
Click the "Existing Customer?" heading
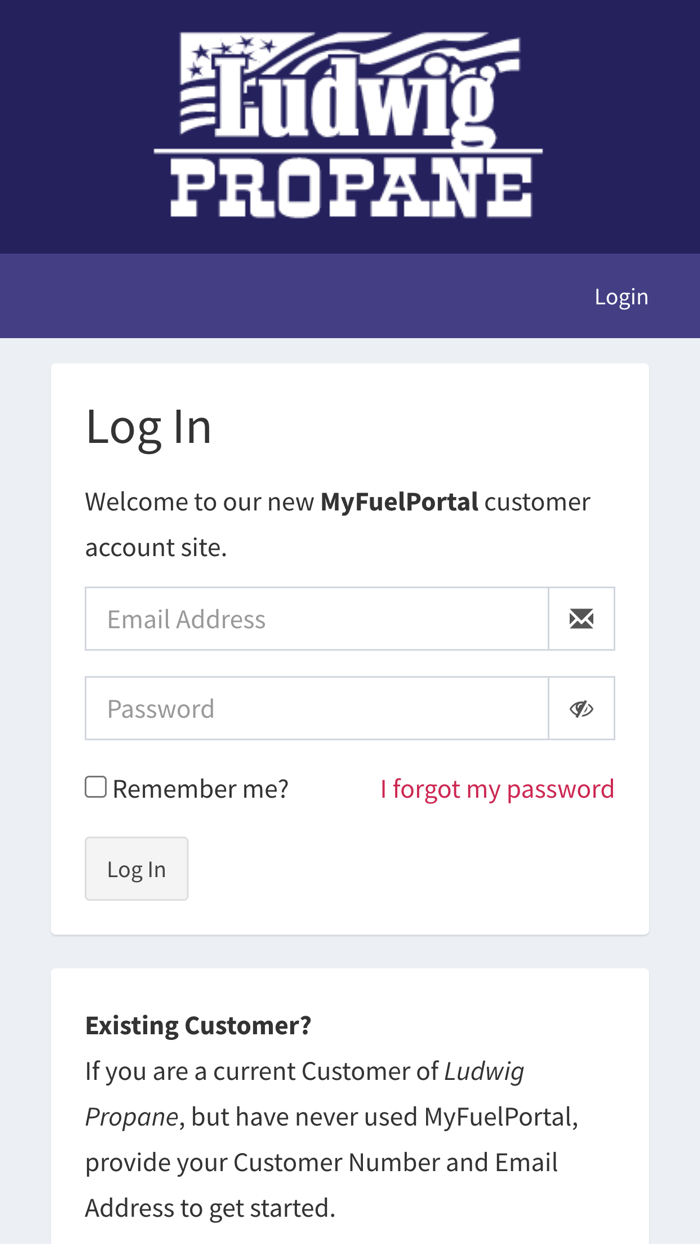[x=198, y=1025]
